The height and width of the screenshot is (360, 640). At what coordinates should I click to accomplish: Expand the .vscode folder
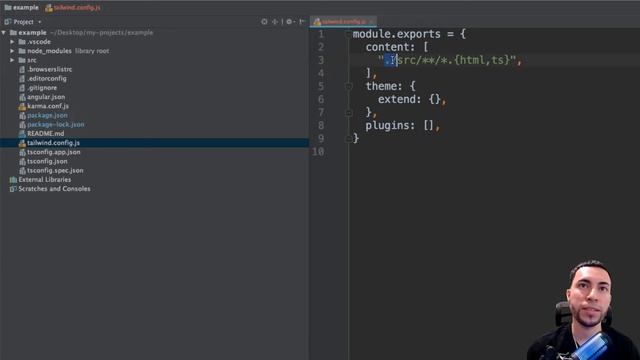coord(12,42)
